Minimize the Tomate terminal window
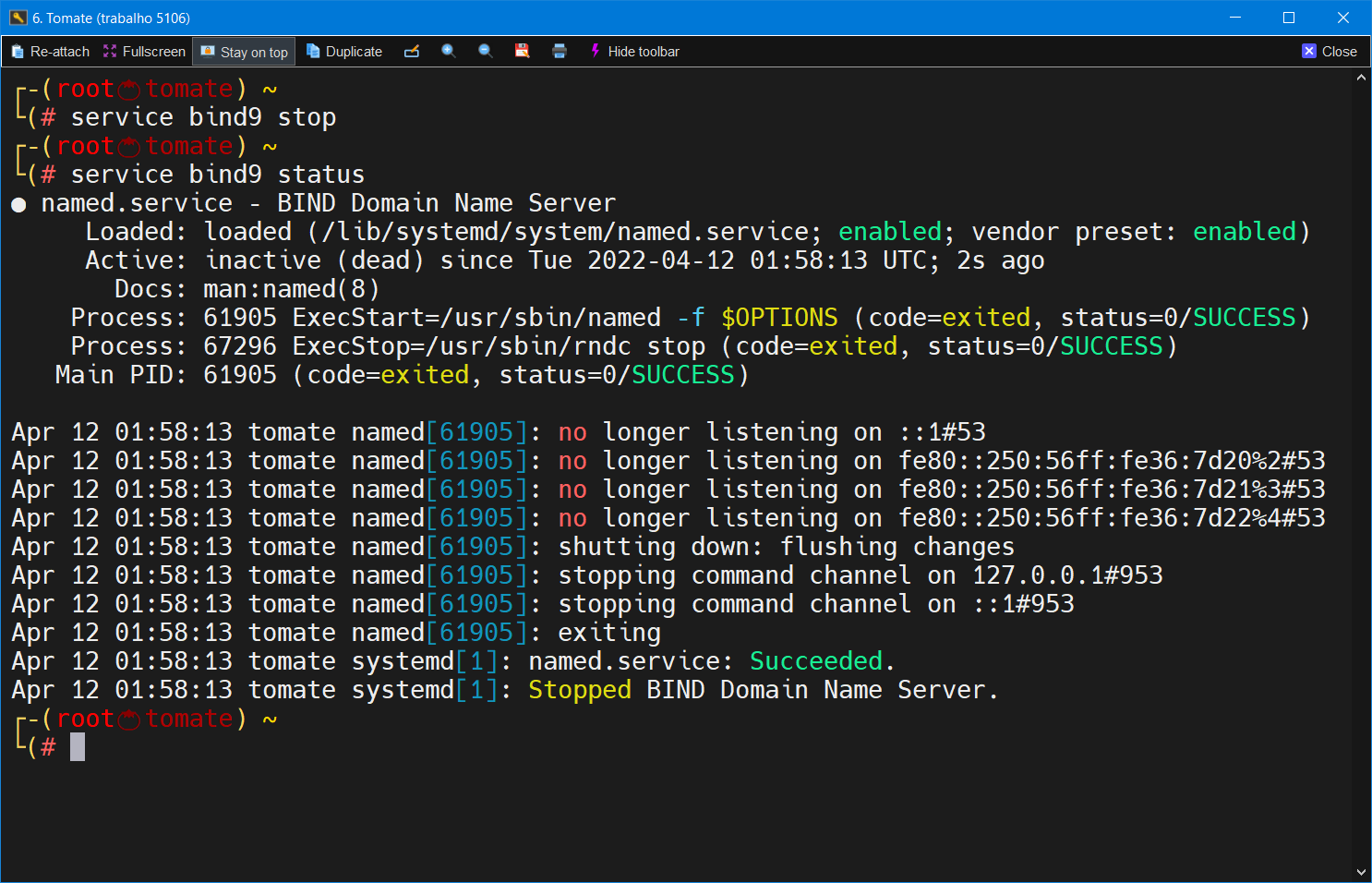Image resolution: width=1372 pixels, height=883 pixels. [1235, 18]
